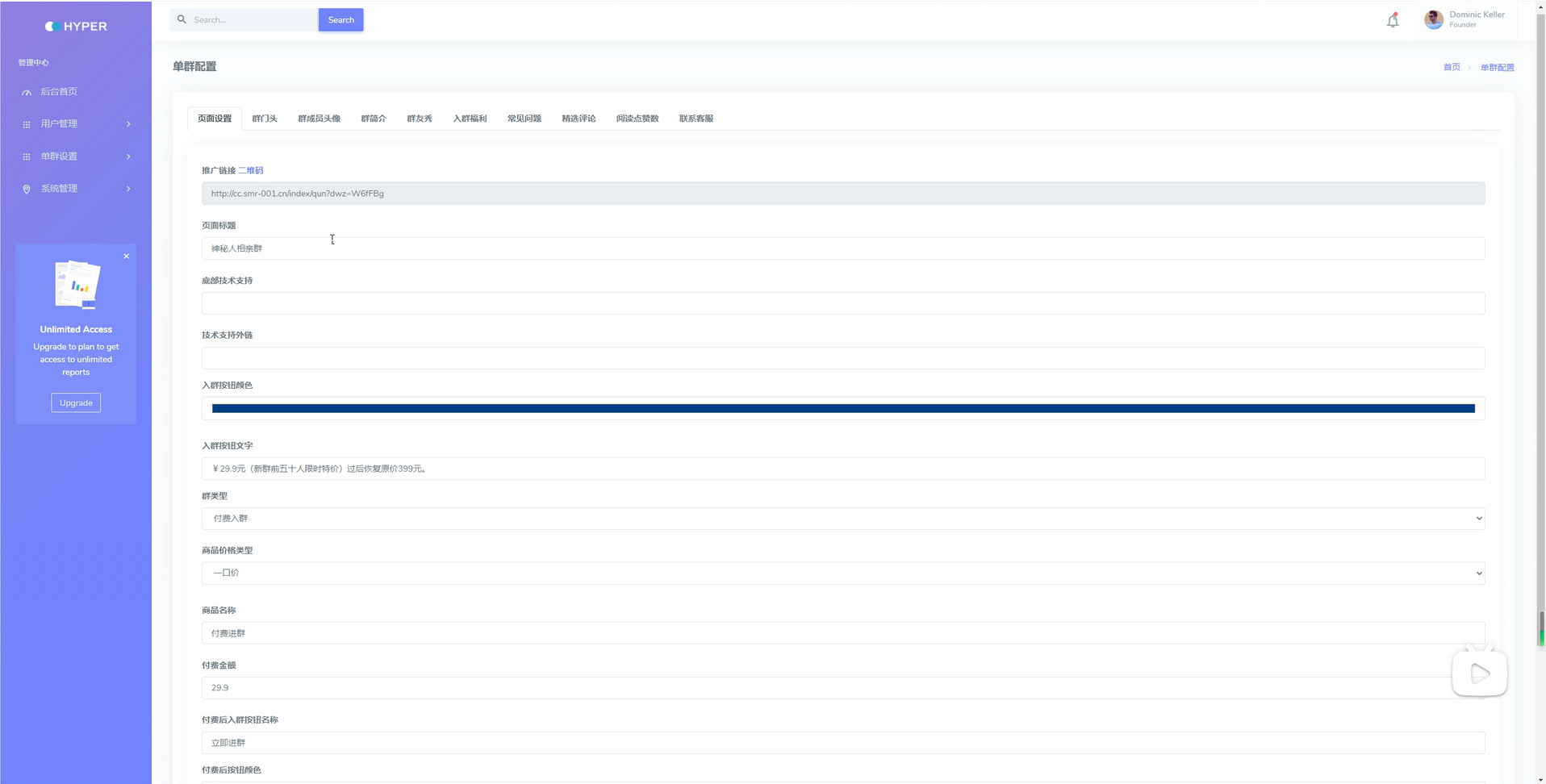This screenshot has height=784, width=1546.
Task: Click the HYPER logo
Action: click(76, 27)
